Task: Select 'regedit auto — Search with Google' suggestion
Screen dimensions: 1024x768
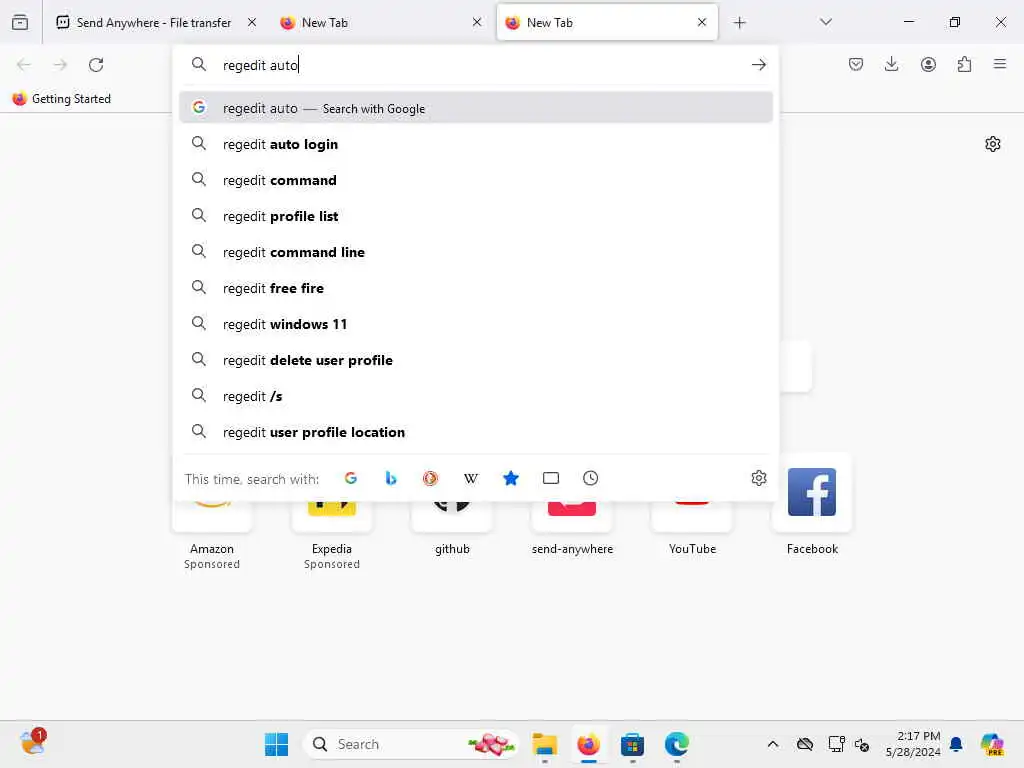Action: [475, 108]
